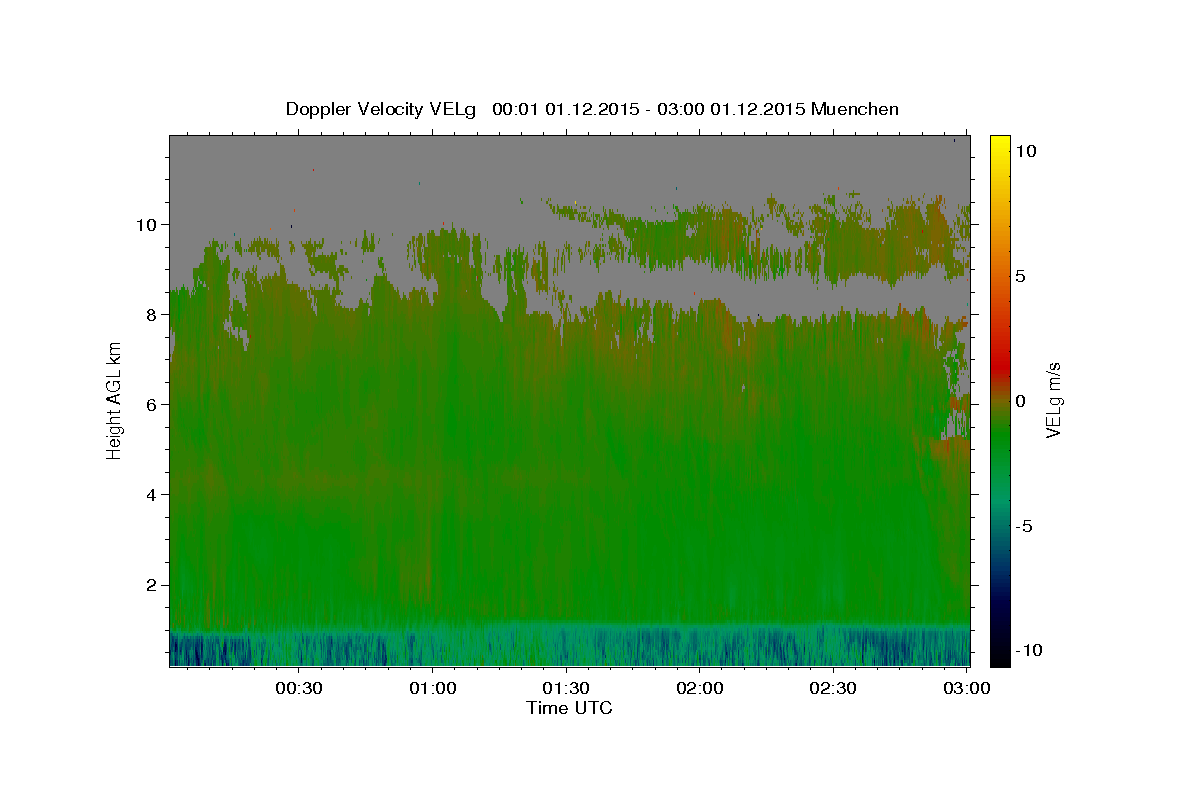Screen dimensions: 1200x800
Task: Click the 03:00 time tick label
Action: (x=966, y=688)
